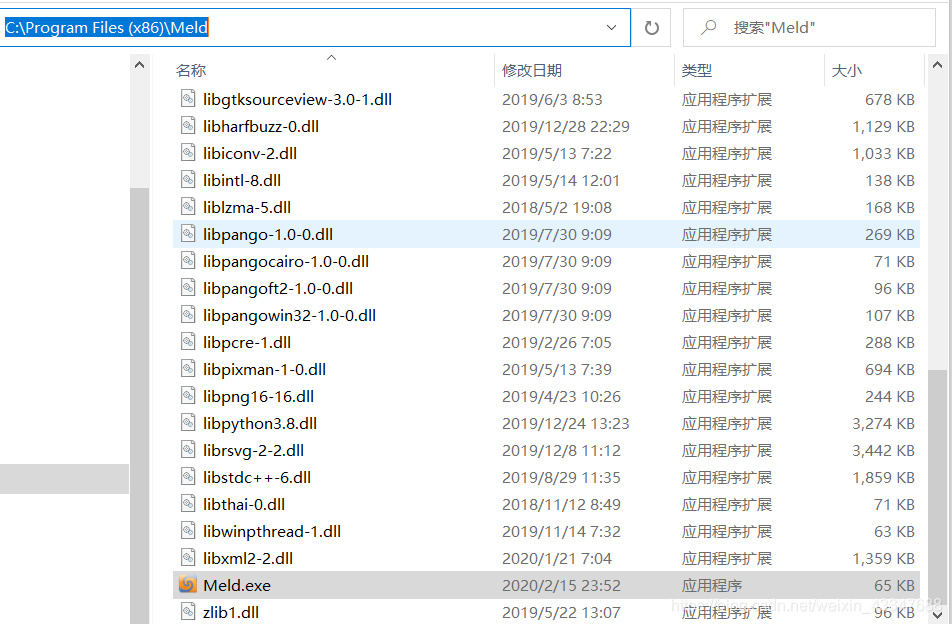Screen dimensions: 952x624
Task: Click the libharfbuzz-0.dll file icon
Action: (188, 126)
